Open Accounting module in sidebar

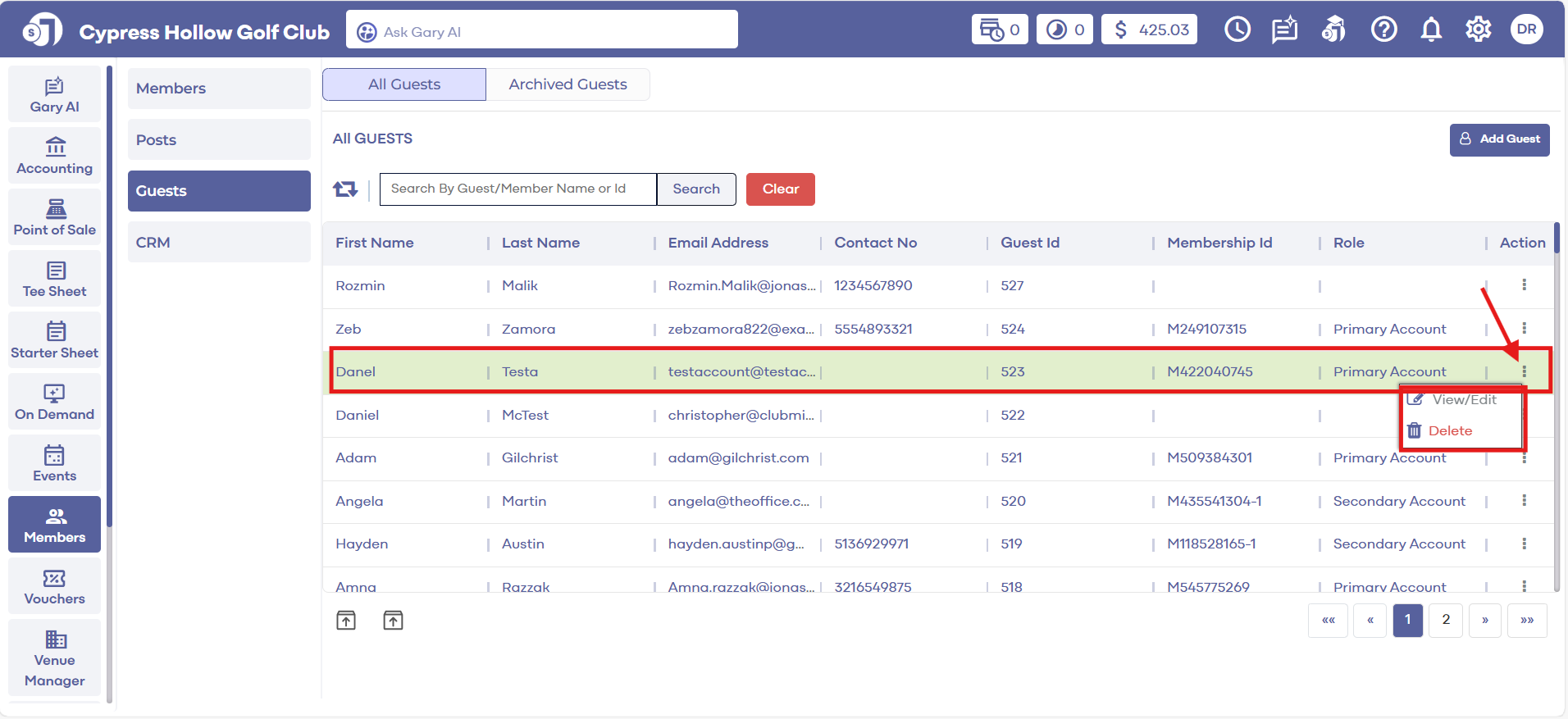pos(54,156)
